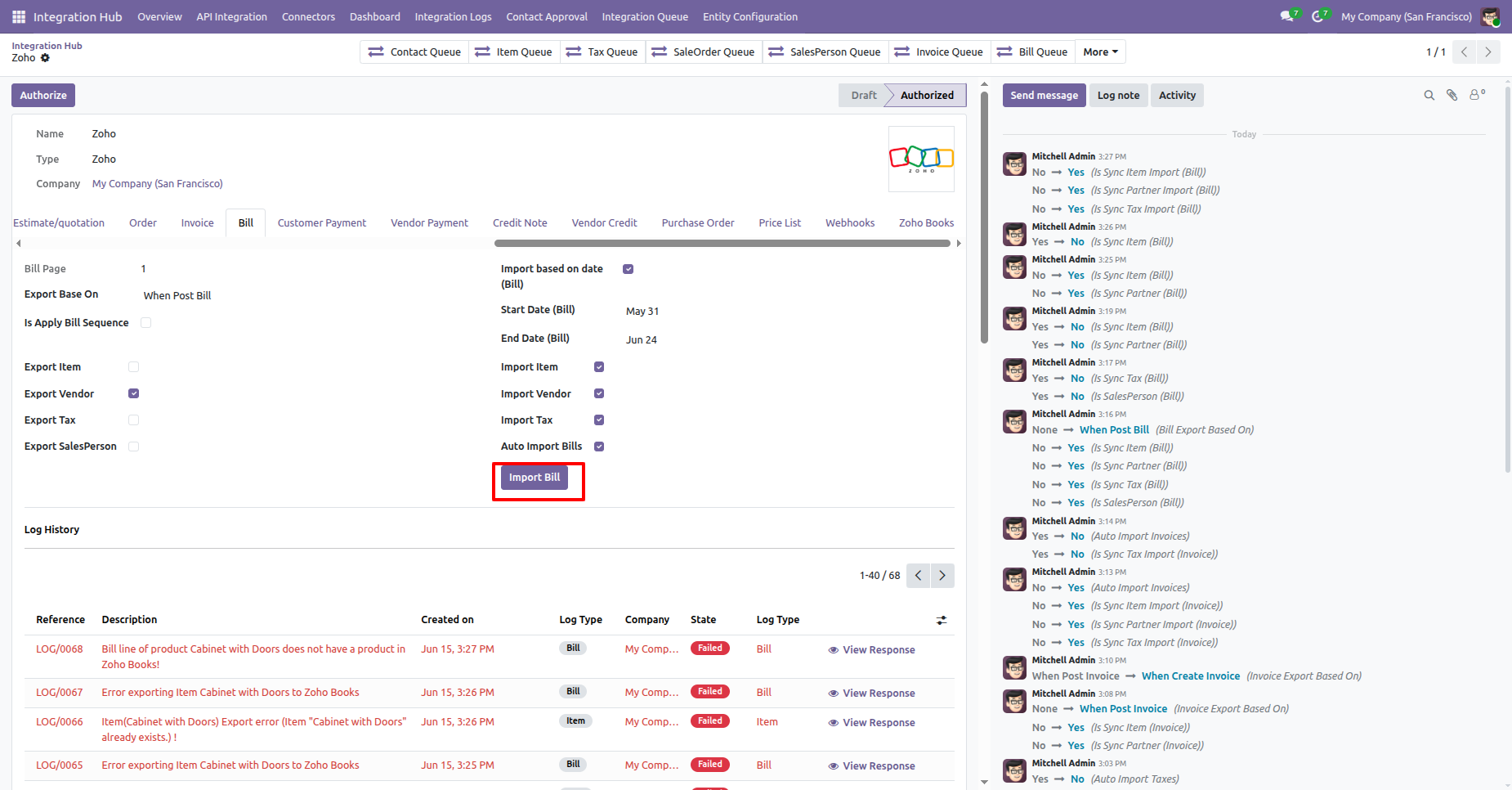Open the Integration Logs menu

tap(453, 16)
